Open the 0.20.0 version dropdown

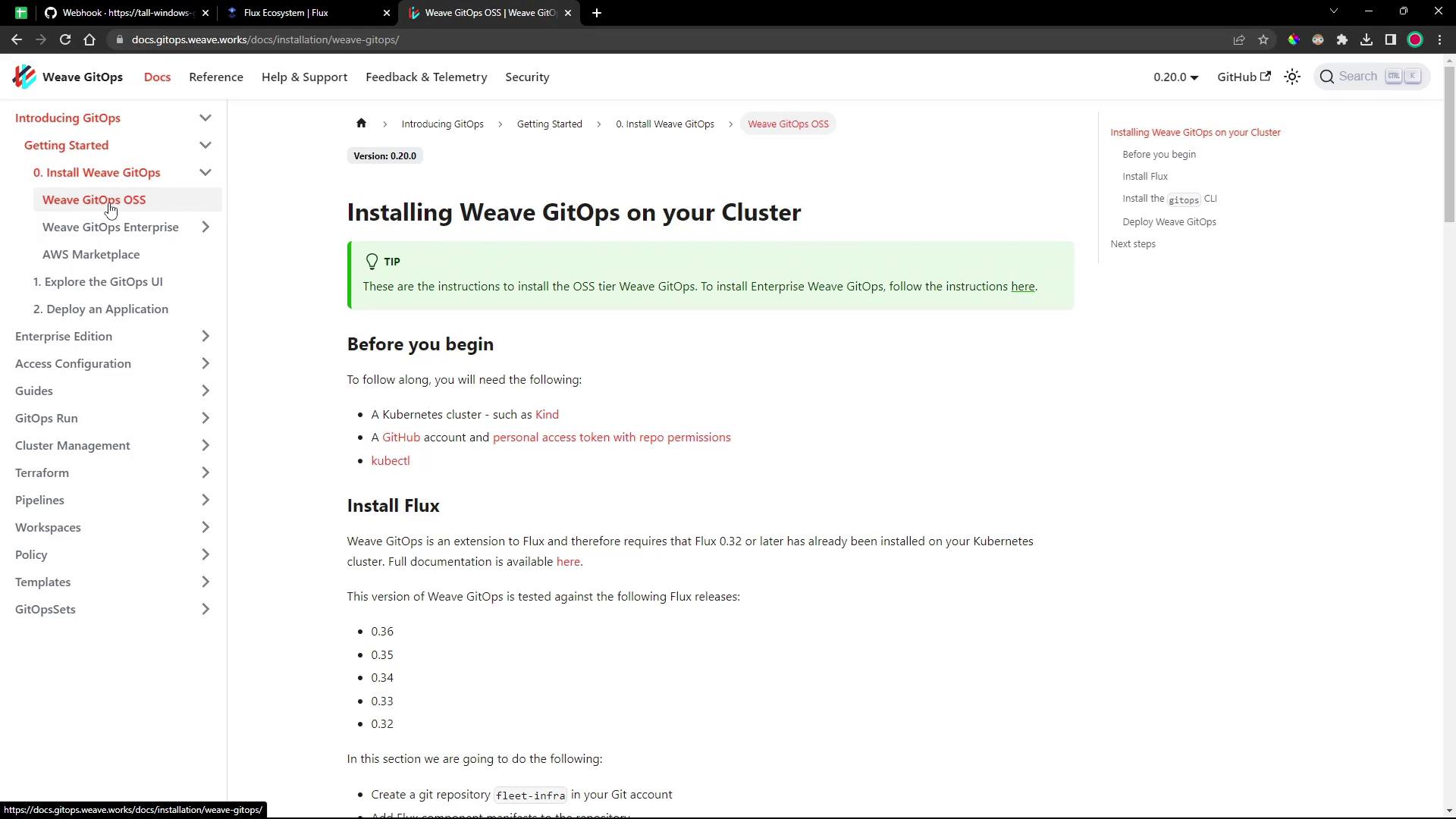[1175, 77]
